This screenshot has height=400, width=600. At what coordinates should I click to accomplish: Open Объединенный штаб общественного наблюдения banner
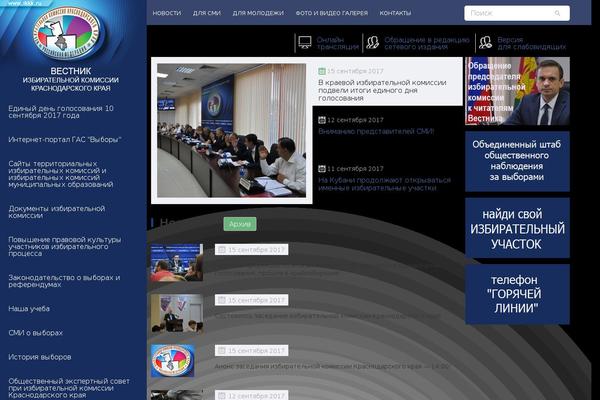pos(517,161)
